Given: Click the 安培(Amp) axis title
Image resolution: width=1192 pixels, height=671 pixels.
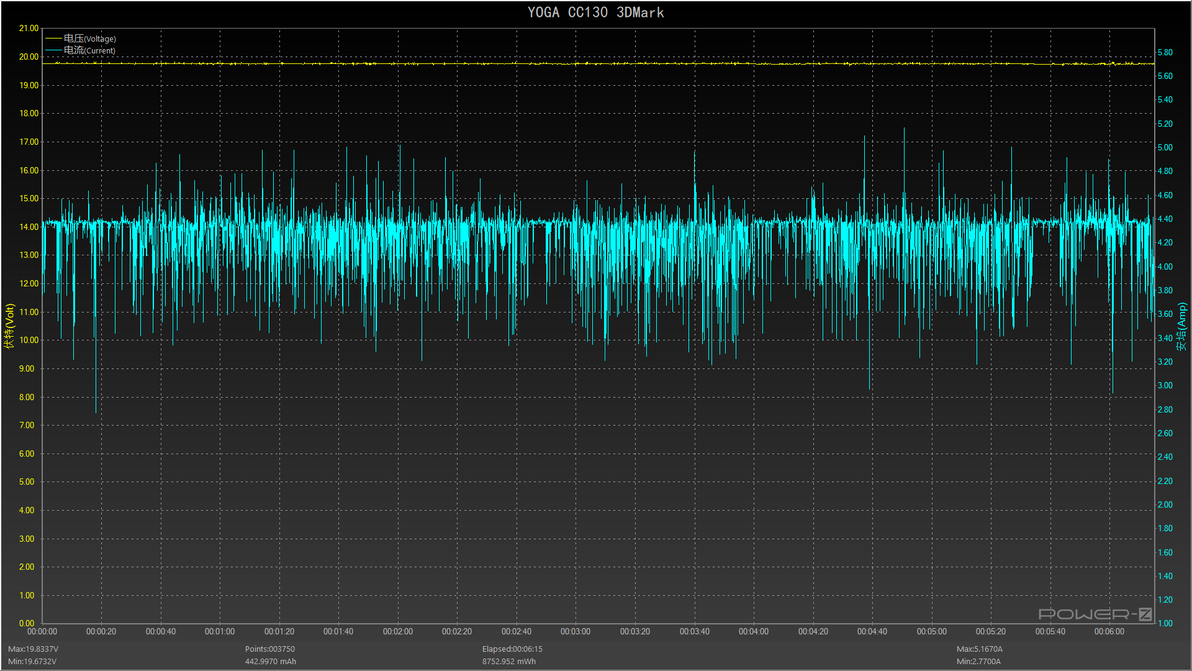Looking at the screenshot, I should 1181,326.
